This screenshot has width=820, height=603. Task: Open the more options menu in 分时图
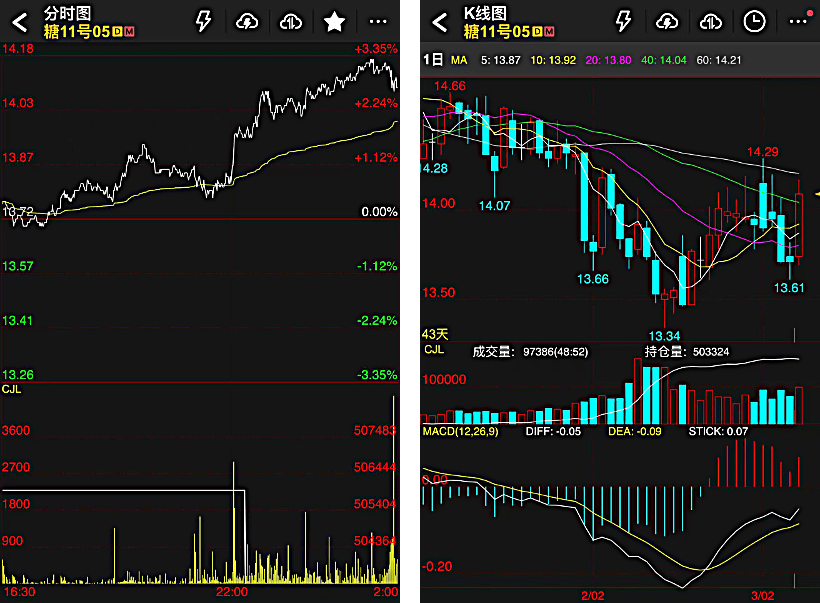[x=377, y=21]
